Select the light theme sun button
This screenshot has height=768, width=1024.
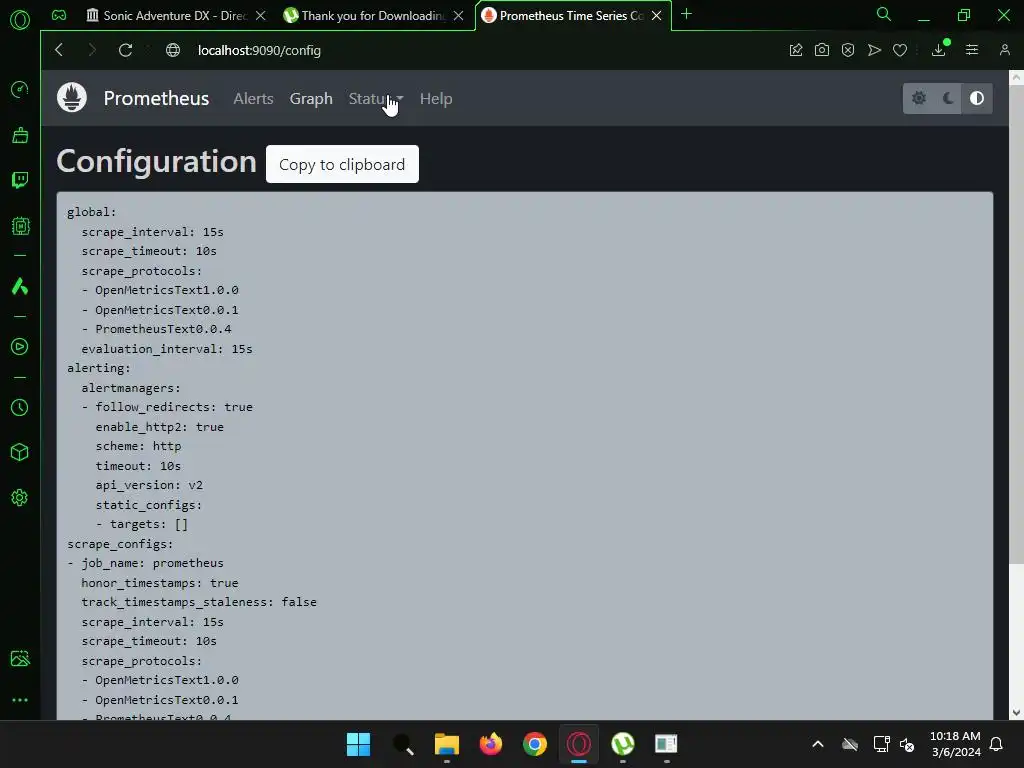coord(919,99)
